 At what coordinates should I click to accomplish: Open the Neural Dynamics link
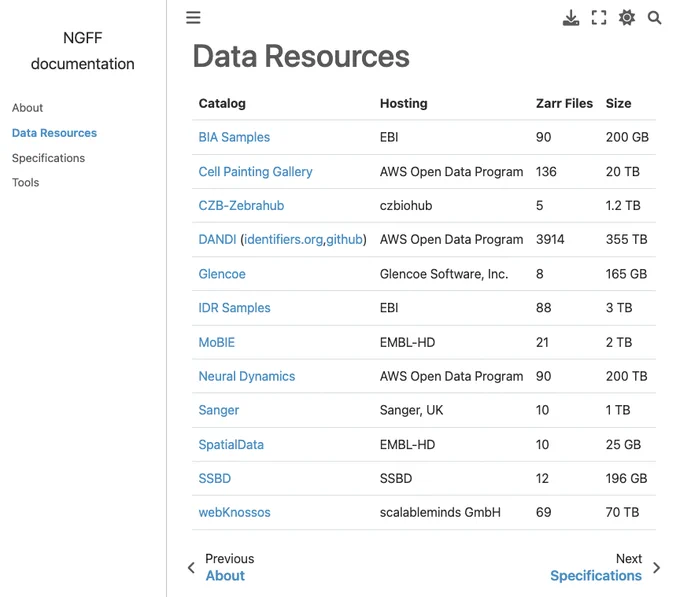pyautogui.click(x=247, y=376)
